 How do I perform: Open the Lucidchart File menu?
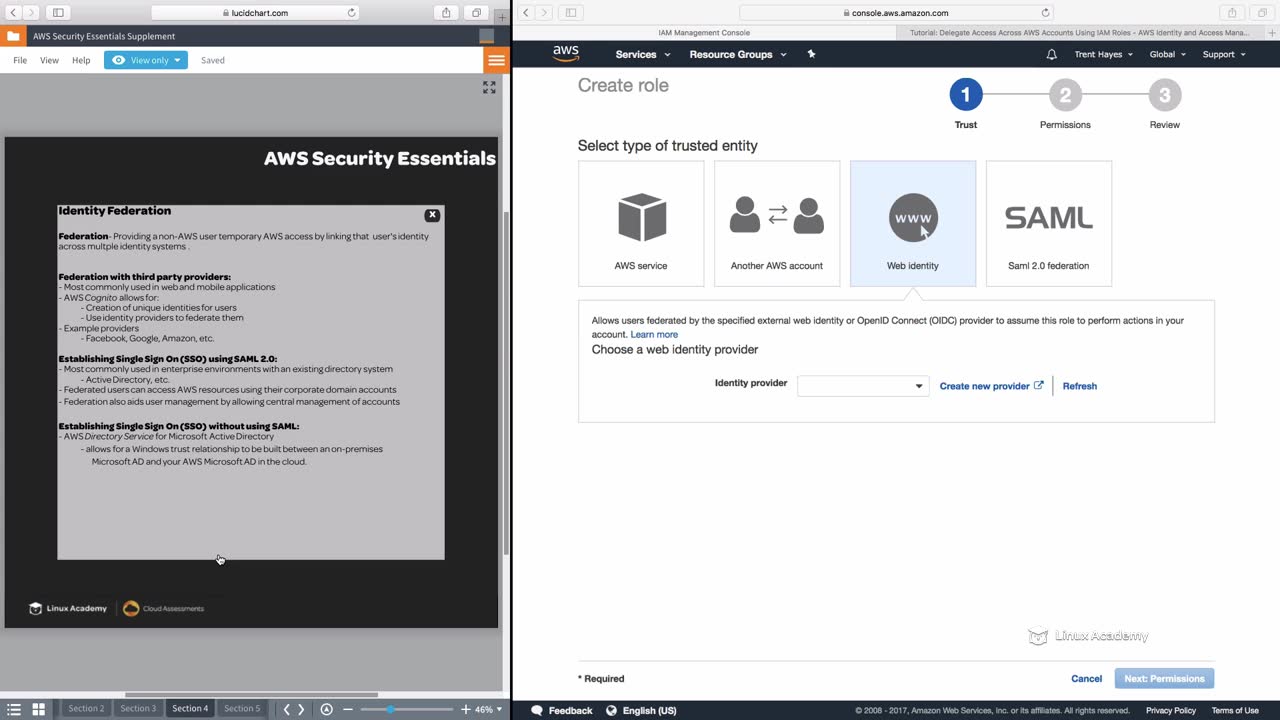pyautogui.click(x=20, y=60)
